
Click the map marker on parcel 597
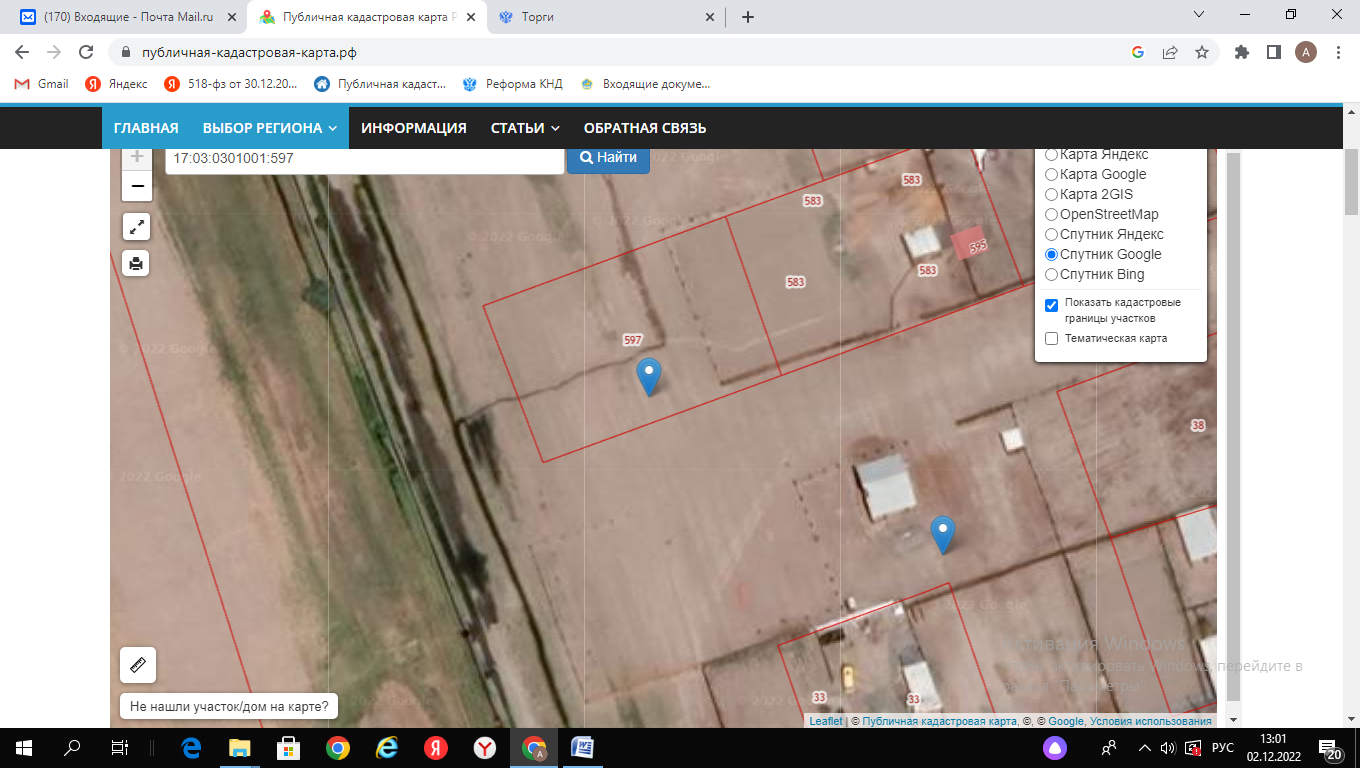(x=649, y=376)
